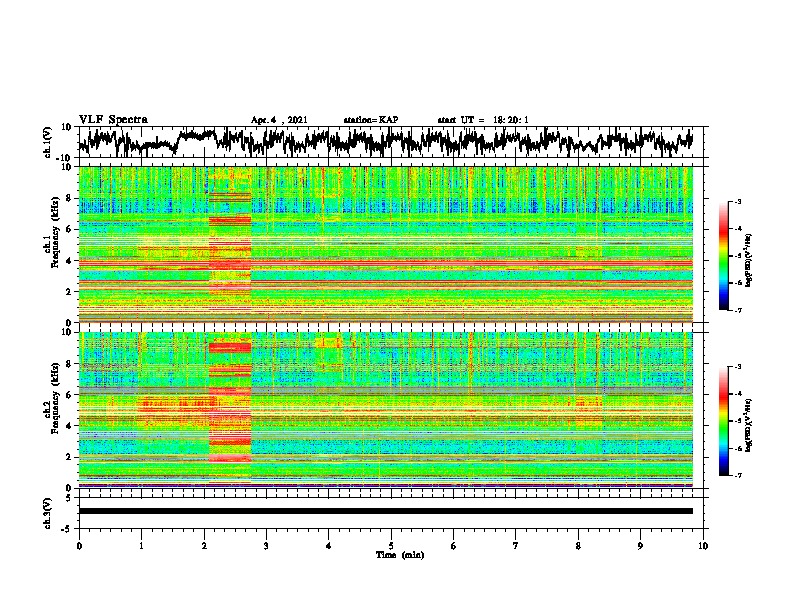Click the "ch.1(V)" axis label
The image size is (792, 612).
pyautogui.click(x=49, y=142)
